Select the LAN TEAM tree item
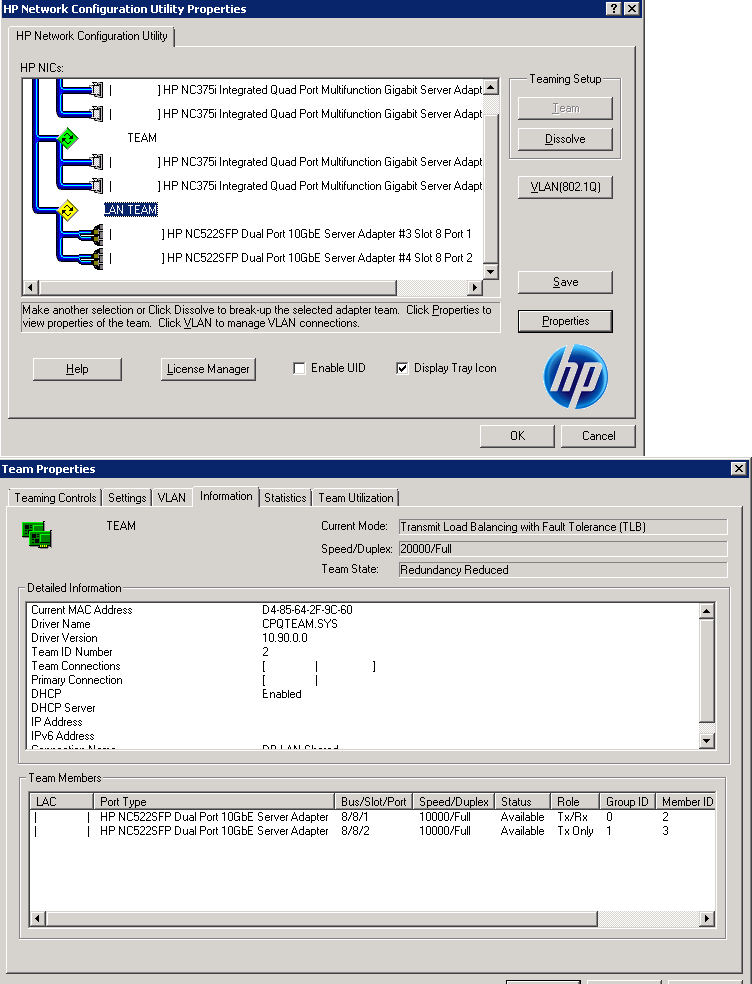This screenshot has height=984, width=752. tap(131, 210)
